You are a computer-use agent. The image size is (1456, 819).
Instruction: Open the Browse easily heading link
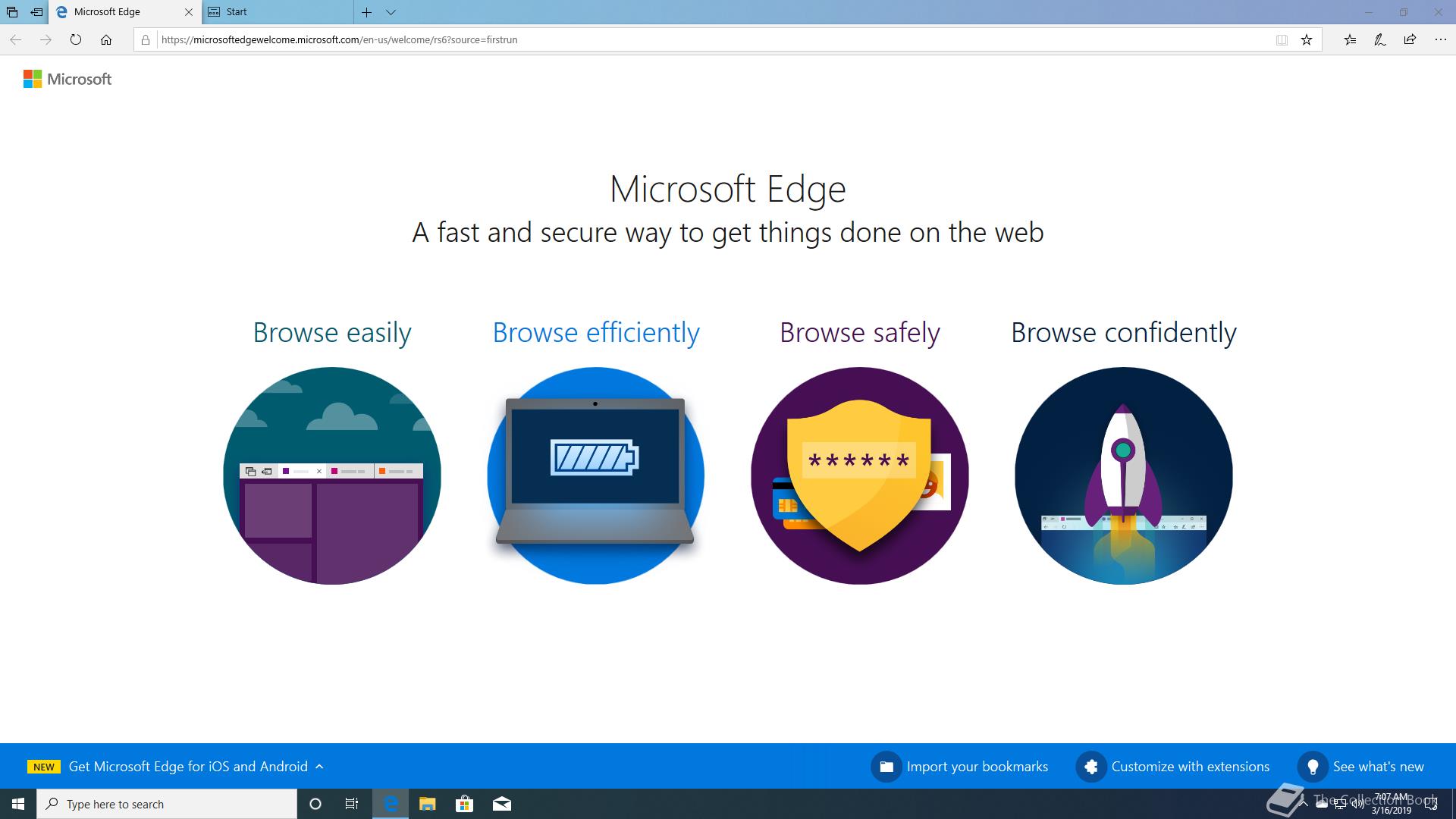coord(332,333)
